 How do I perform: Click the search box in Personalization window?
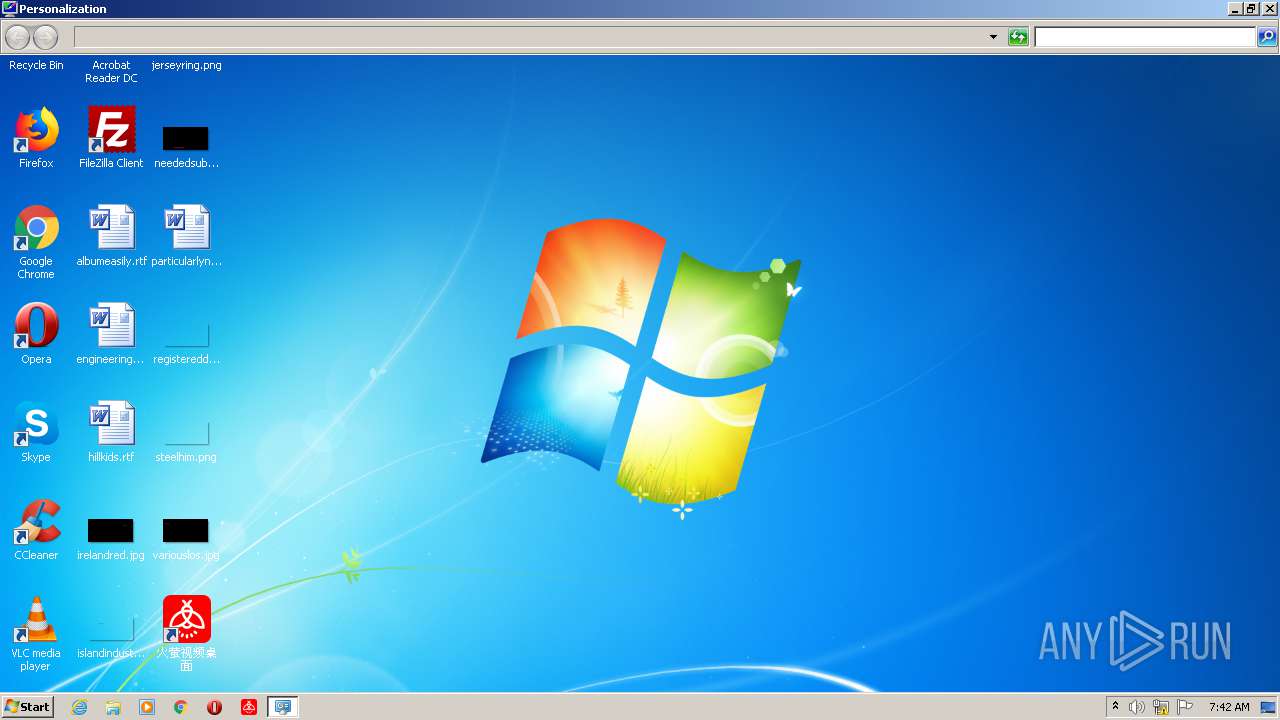[x=1144, y=37]
